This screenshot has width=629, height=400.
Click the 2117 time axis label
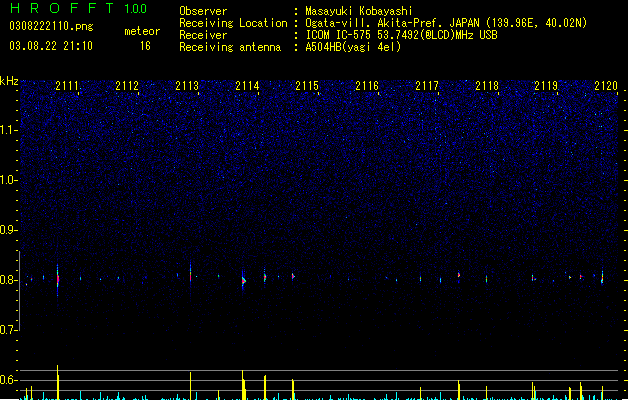(x=427, y=86)
